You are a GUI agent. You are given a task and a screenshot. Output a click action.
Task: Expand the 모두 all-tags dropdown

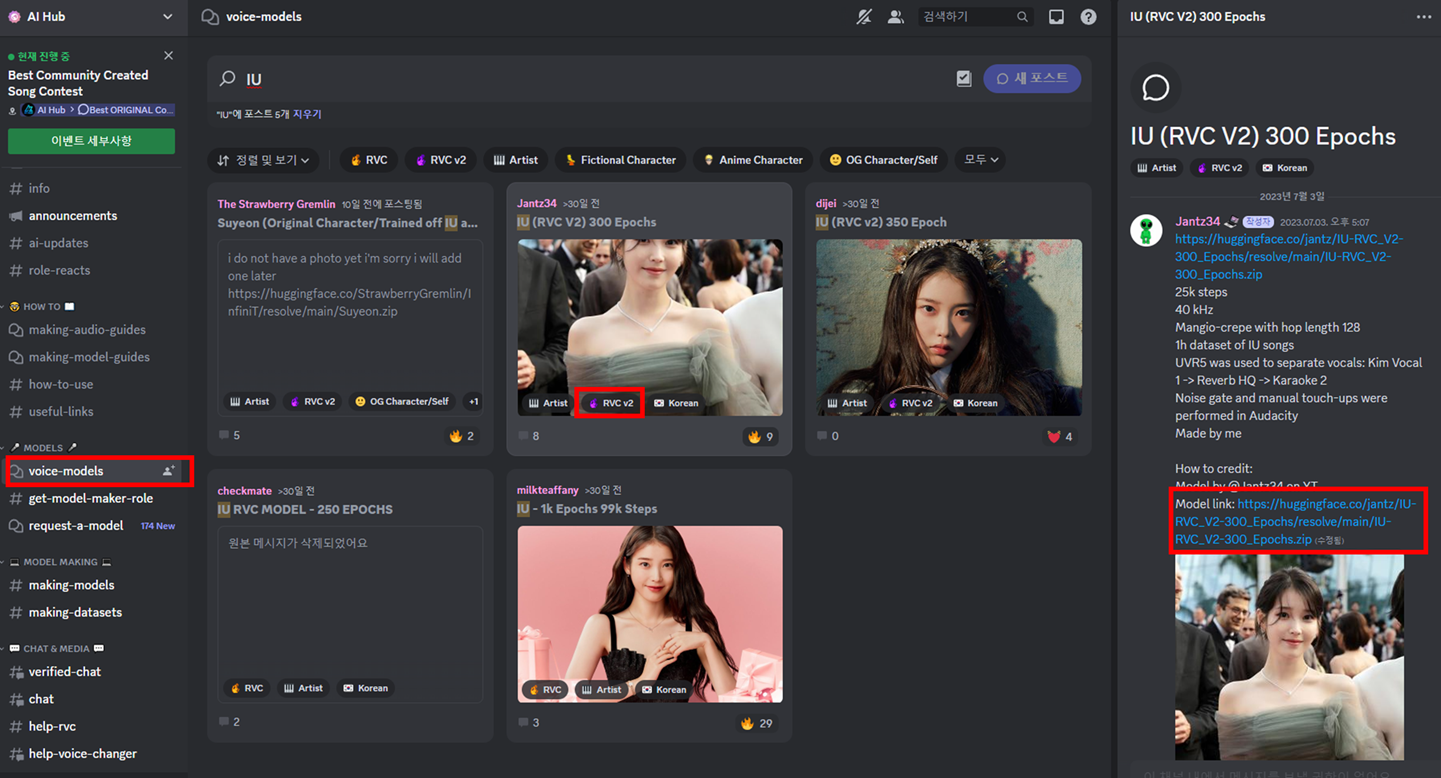coord(980,160)
